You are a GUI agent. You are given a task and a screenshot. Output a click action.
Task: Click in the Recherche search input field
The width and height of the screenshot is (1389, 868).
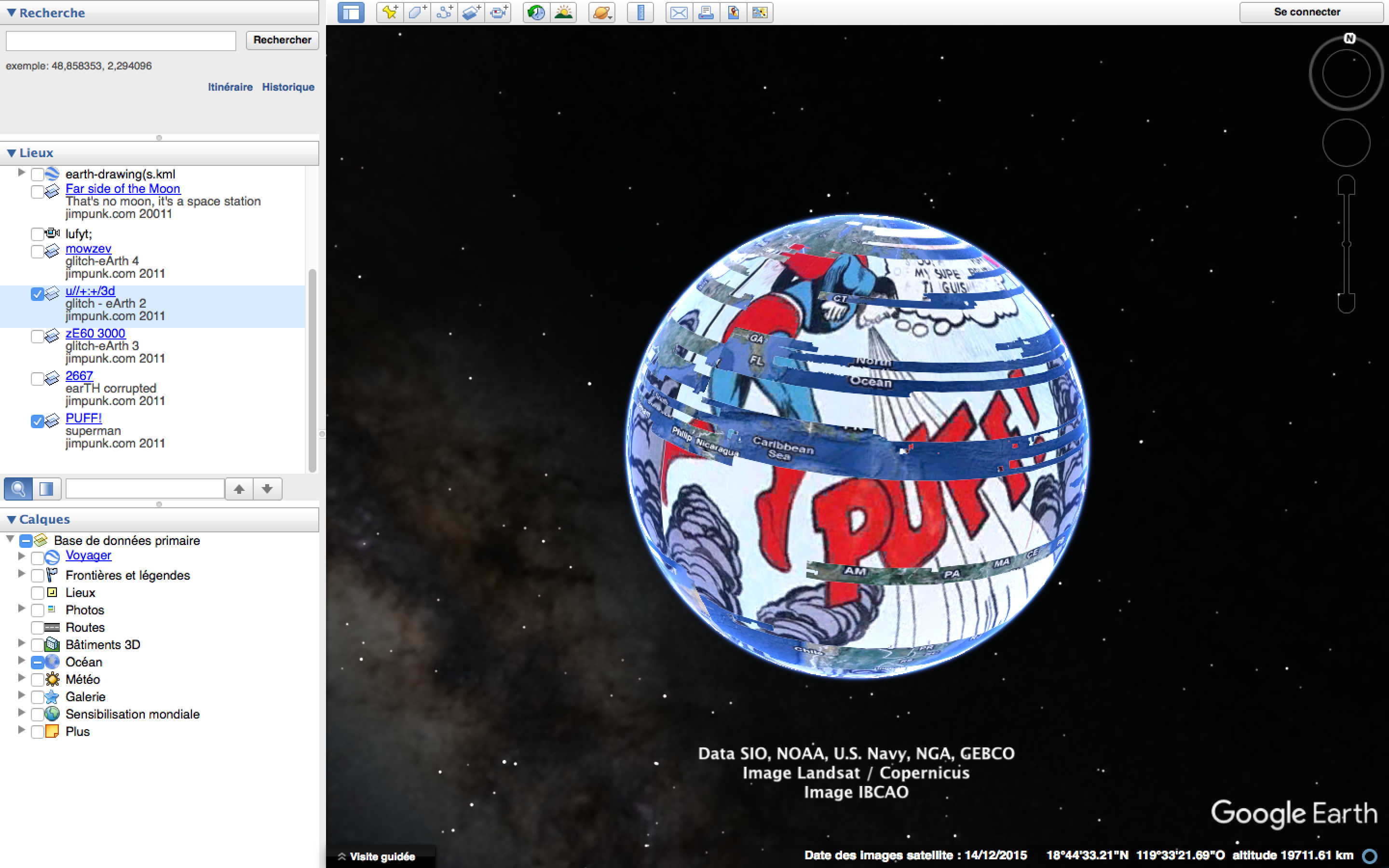121,40
